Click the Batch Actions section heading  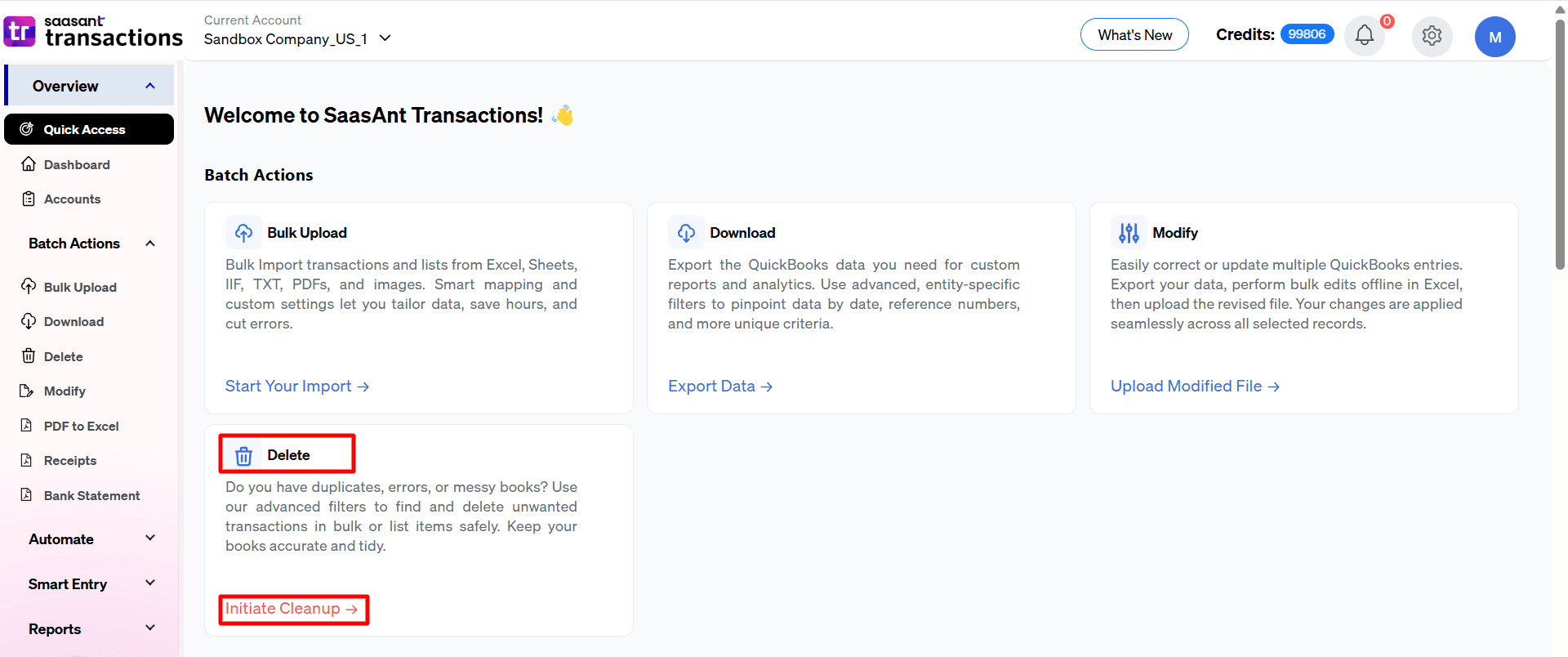[259, 175]
